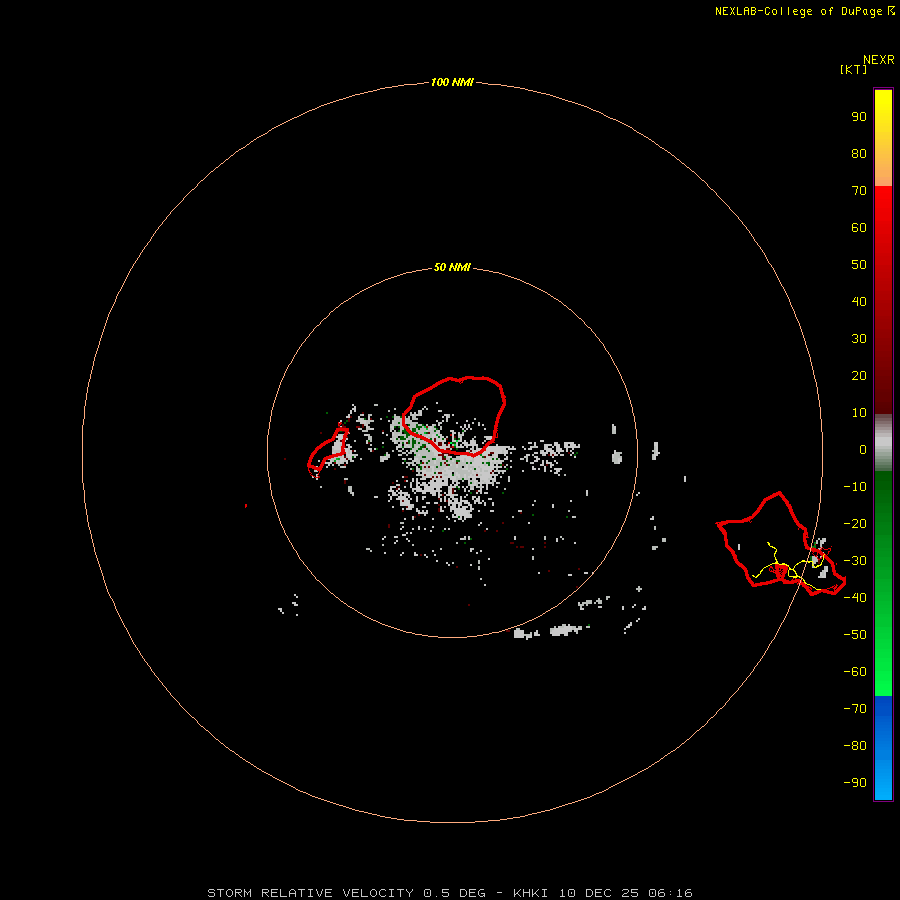This screenshot has width=900, height=900.
Task: Click the large central red island outline
Action: coord(453,416)
